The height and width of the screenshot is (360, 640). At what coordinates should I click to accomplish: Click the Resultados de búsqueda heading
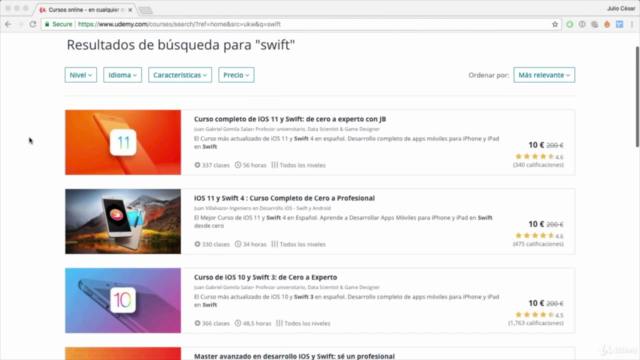[181, 45]
